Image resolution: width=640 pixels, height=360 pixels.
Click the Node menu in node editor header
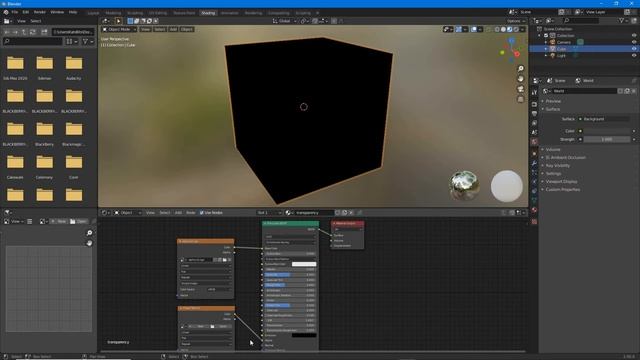[x=191, y=213]
